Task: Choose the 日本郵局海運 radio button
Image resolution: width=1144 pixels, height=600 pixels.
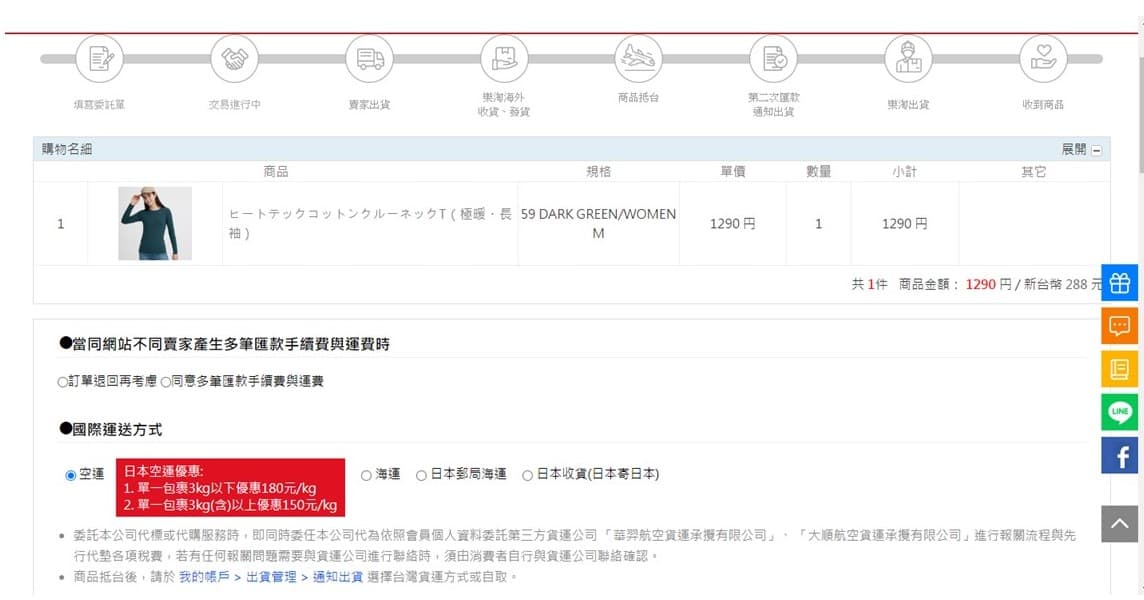Action: click(x=421, y=475)
